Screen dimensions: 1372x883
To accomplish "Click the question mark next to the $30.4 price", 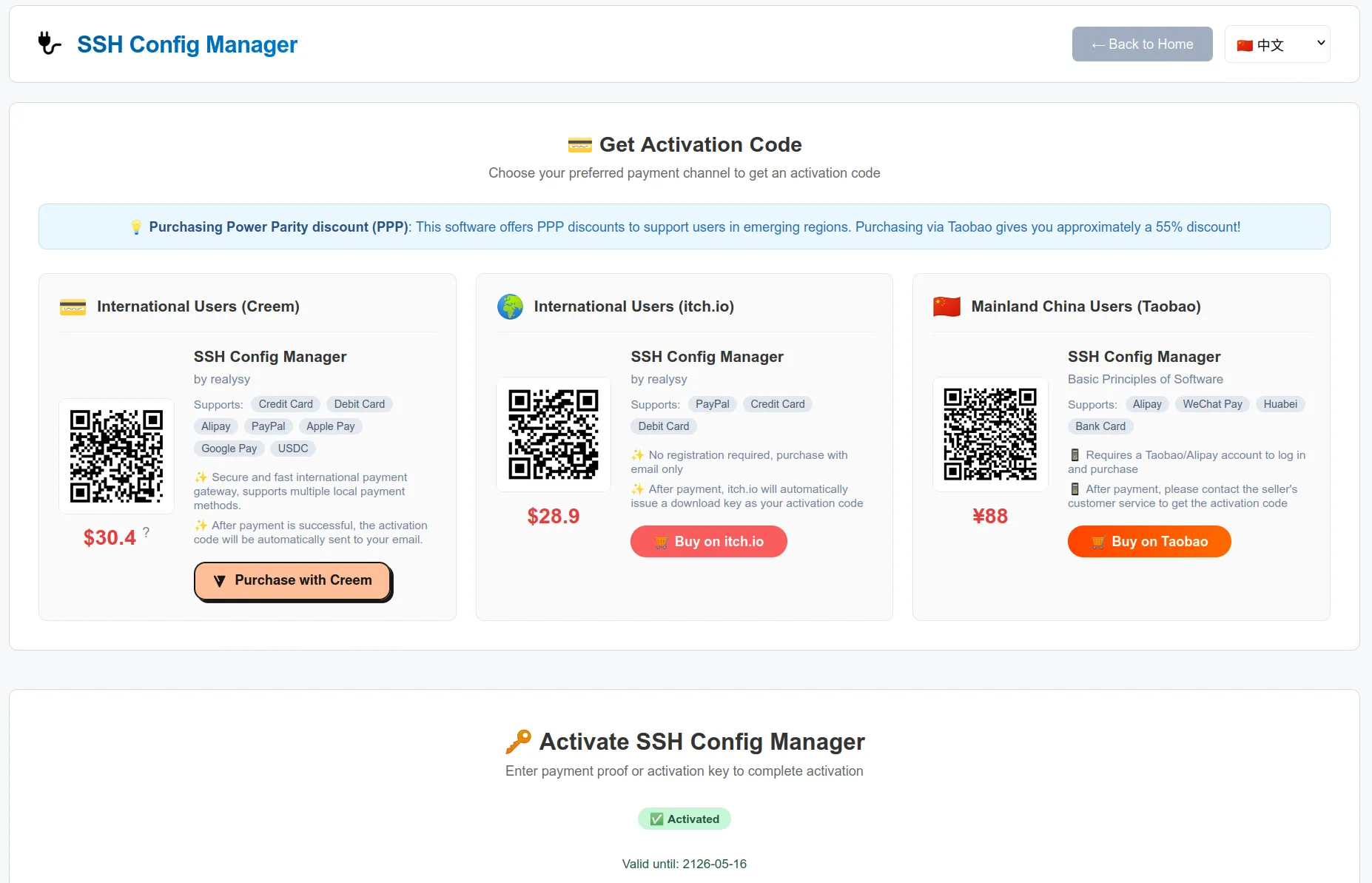I will pyautogui.click(x=147, y=532).
